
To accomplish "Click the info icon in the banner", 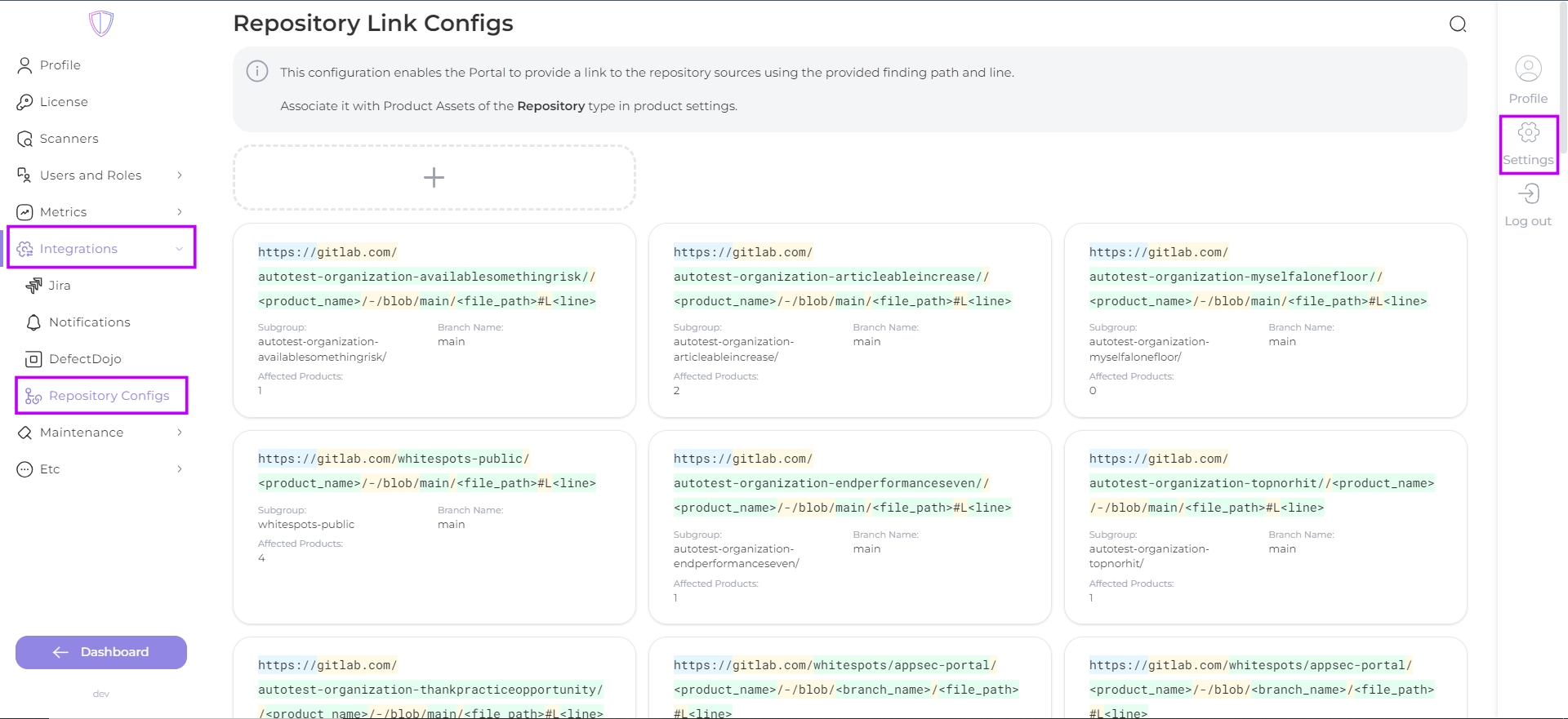I will [x=257, y=72].
